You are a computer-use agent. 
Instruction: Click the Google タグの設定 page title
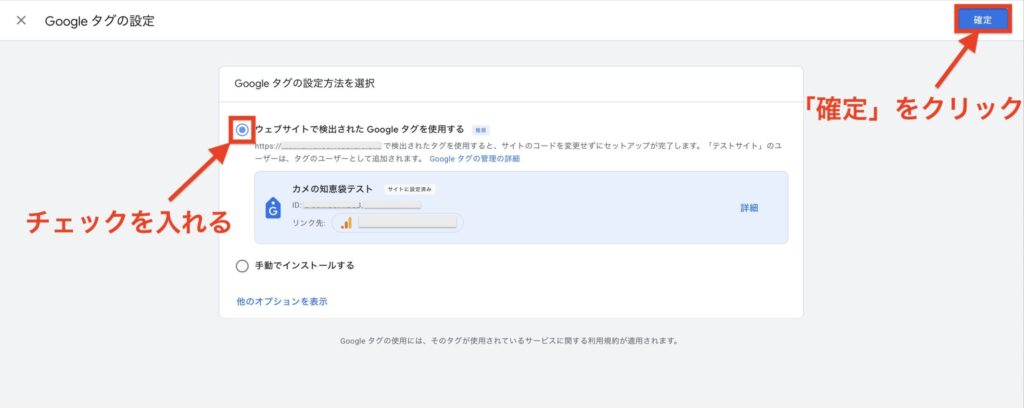pos(100,21)
